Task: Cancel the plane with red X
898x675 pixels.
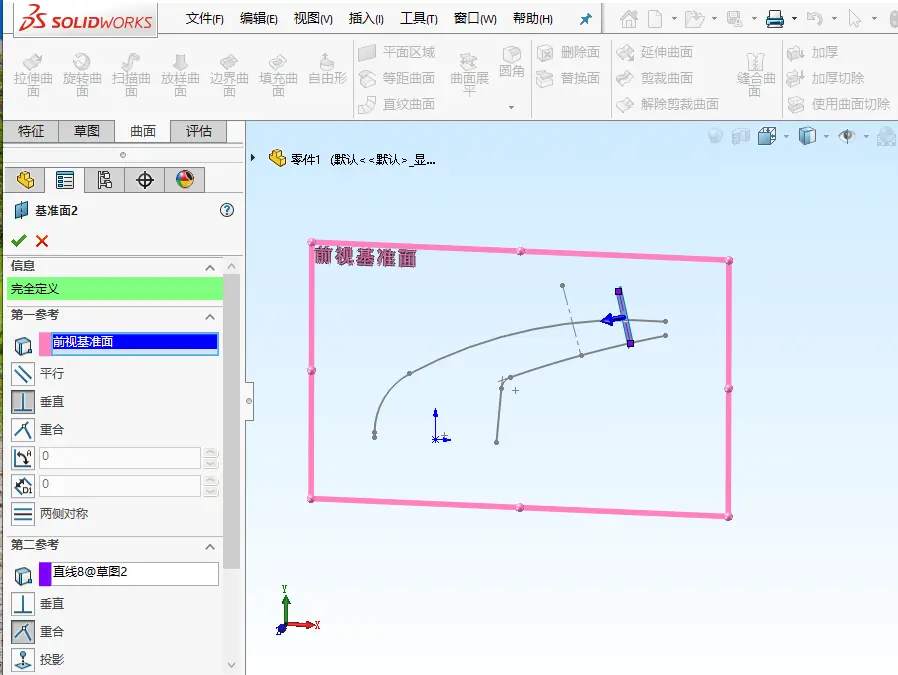Action: click(42, 240)
